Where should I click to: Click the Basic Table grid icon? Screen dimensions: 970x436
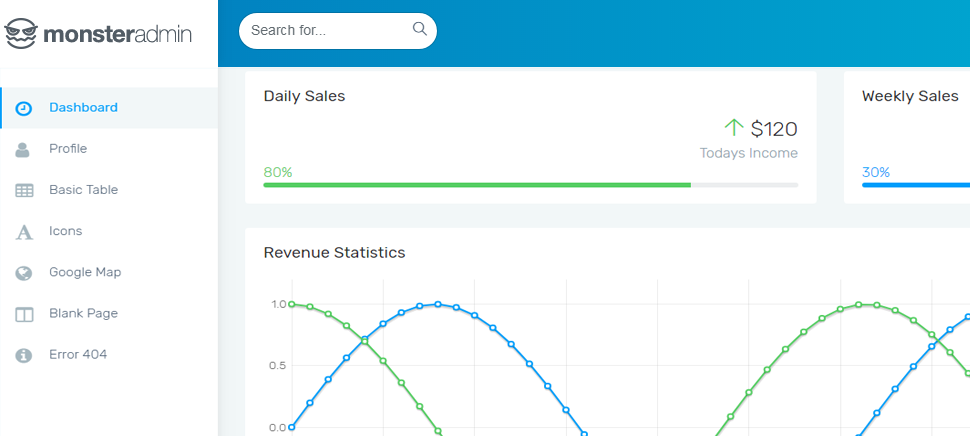[24, 190]
